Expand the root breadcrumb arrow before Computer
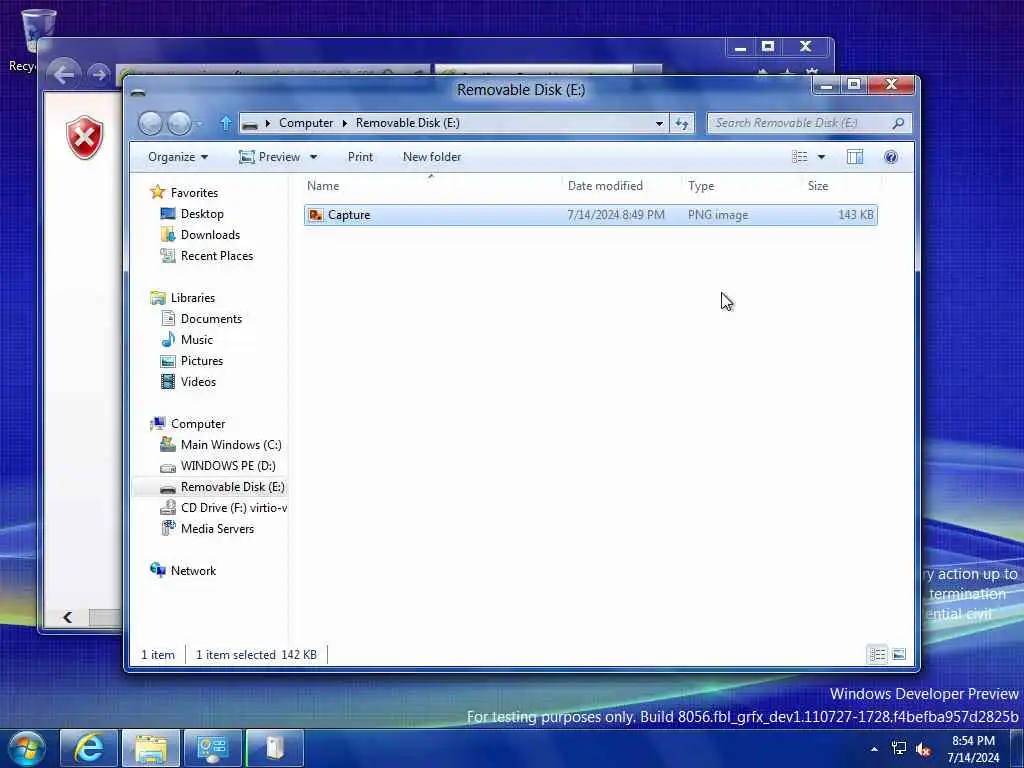 point(267,123)
